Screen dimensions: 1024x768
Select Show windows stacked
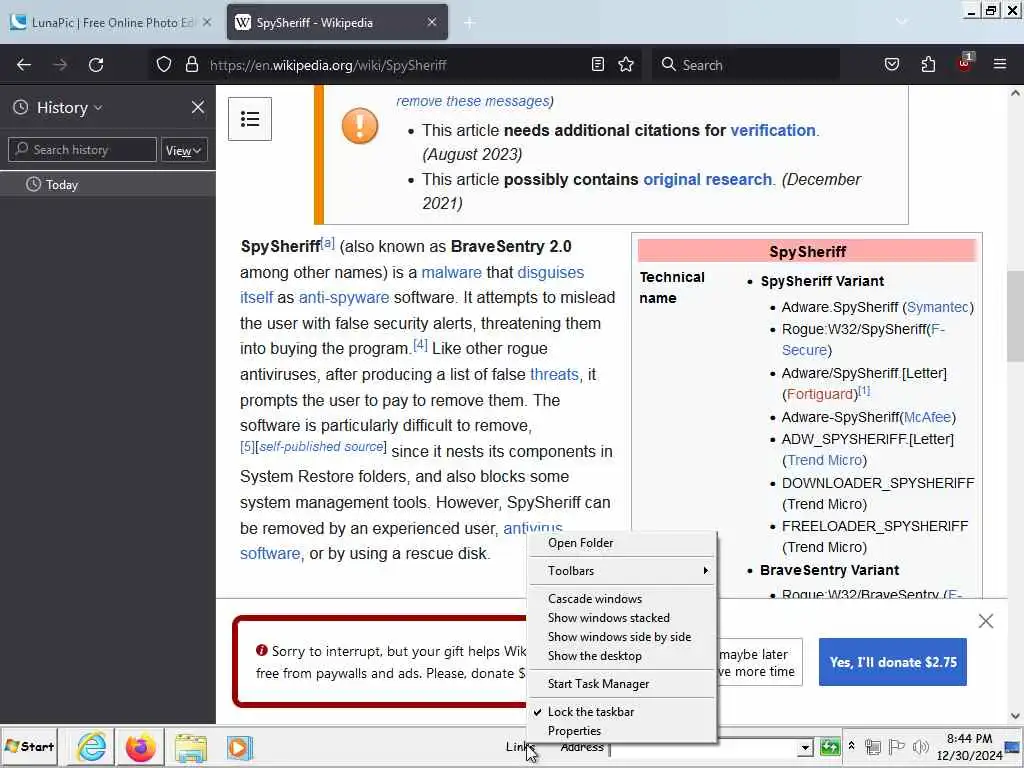coord(622,618)
